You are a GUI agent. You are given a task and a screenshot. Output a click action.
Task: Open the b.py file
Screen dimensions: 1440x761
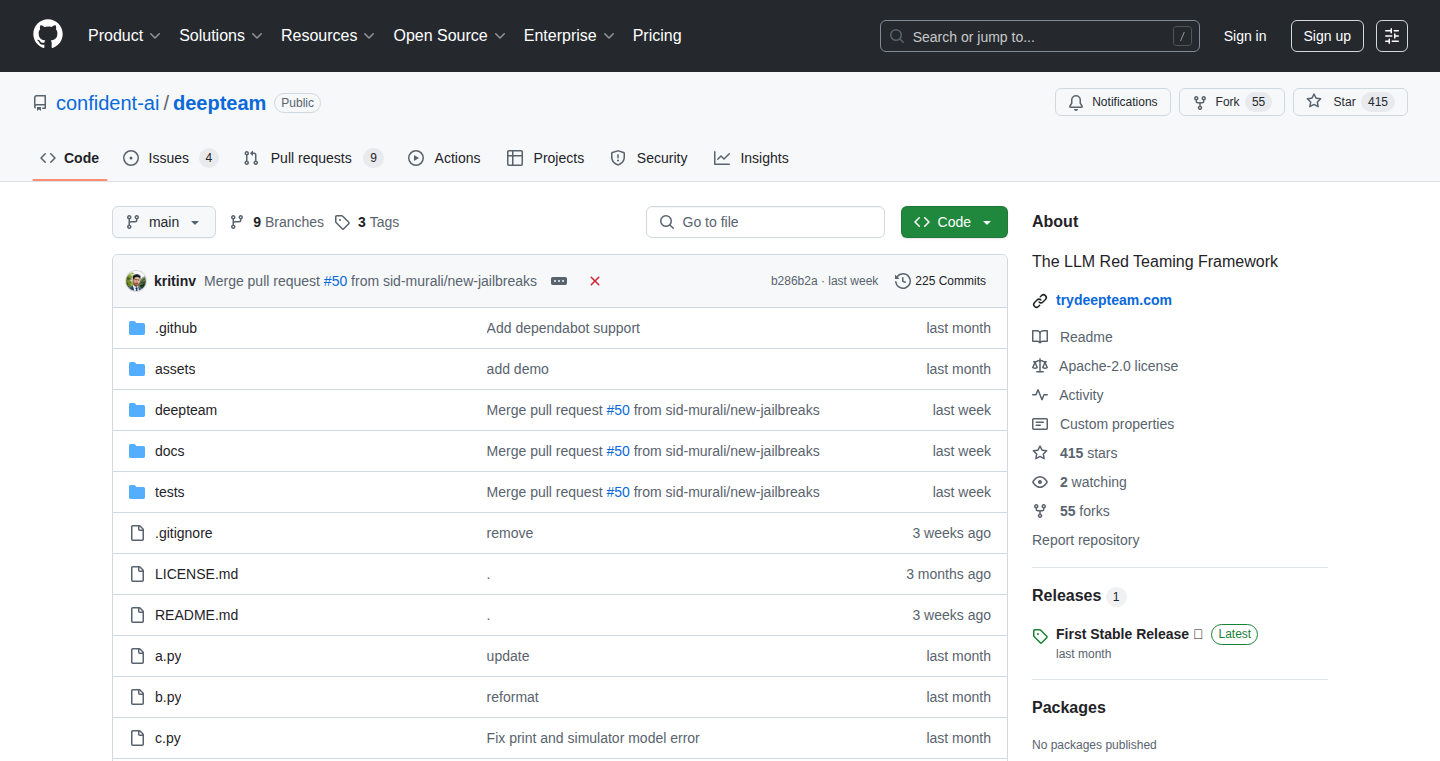[x=168, y=697]
